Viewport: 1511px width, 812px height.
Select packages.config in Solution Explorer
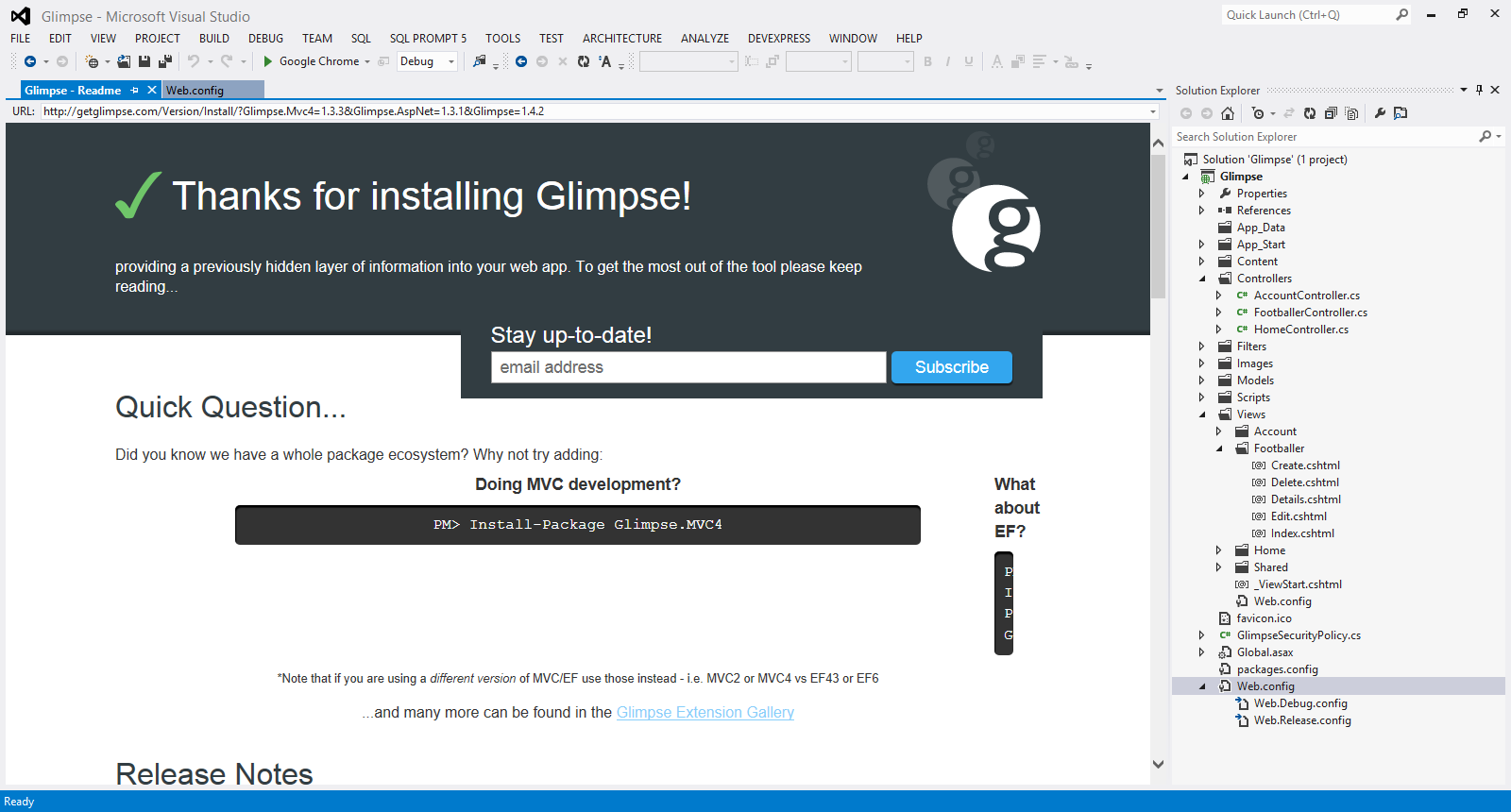pos(1277,669)
